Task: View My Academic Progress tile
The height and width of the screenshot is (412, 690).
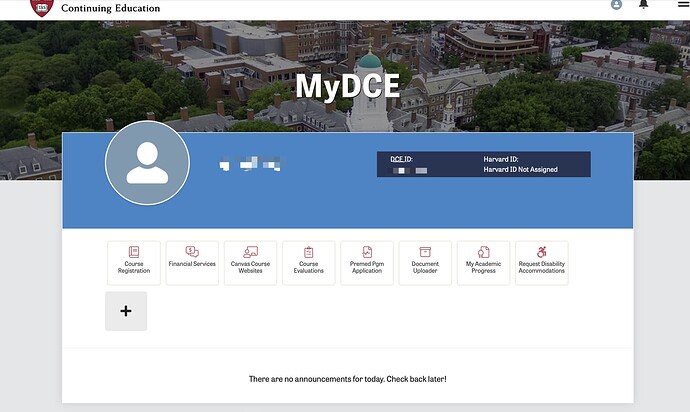Action: (x=483, y=262)
